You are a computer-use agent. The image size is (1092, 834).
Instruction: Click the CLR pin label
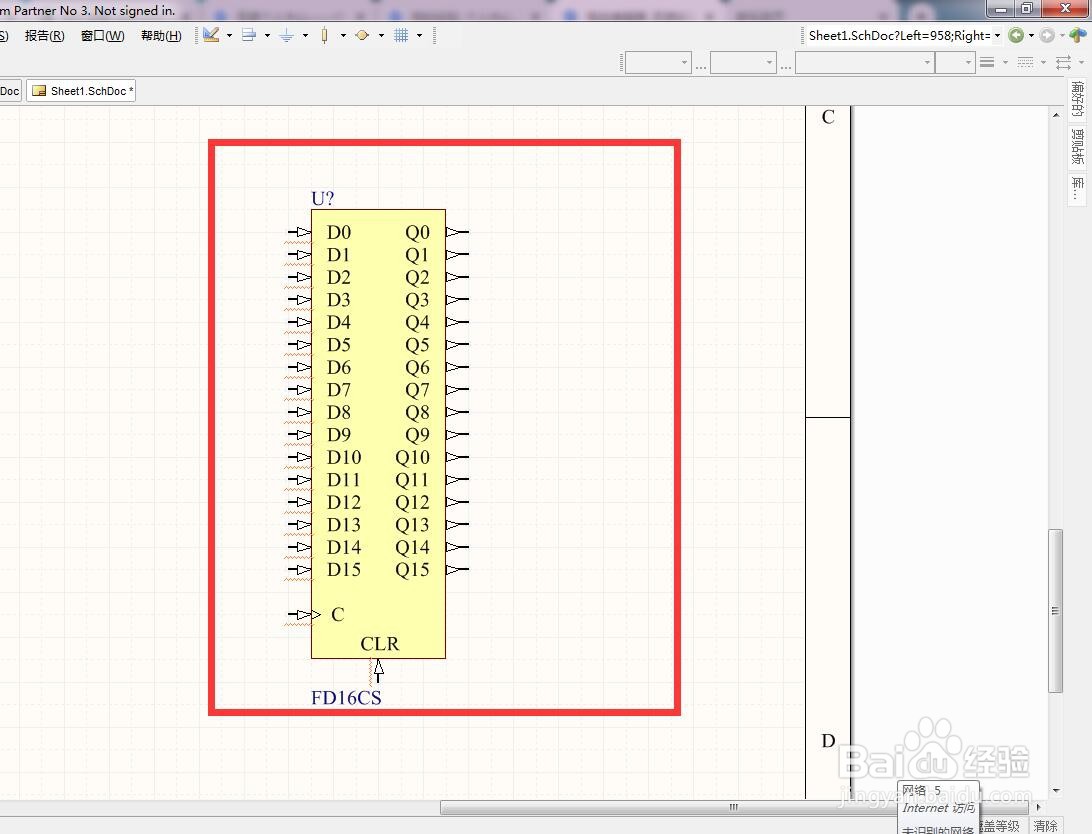380,644
